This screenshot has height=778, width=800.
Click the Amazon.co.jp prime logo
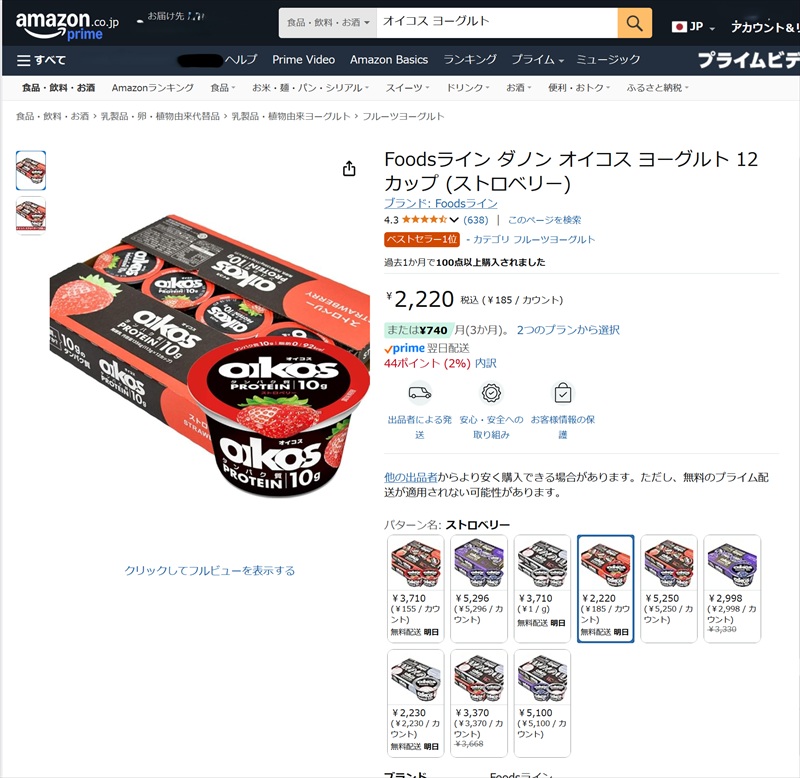pyautogui.click(x=67, y=25)
